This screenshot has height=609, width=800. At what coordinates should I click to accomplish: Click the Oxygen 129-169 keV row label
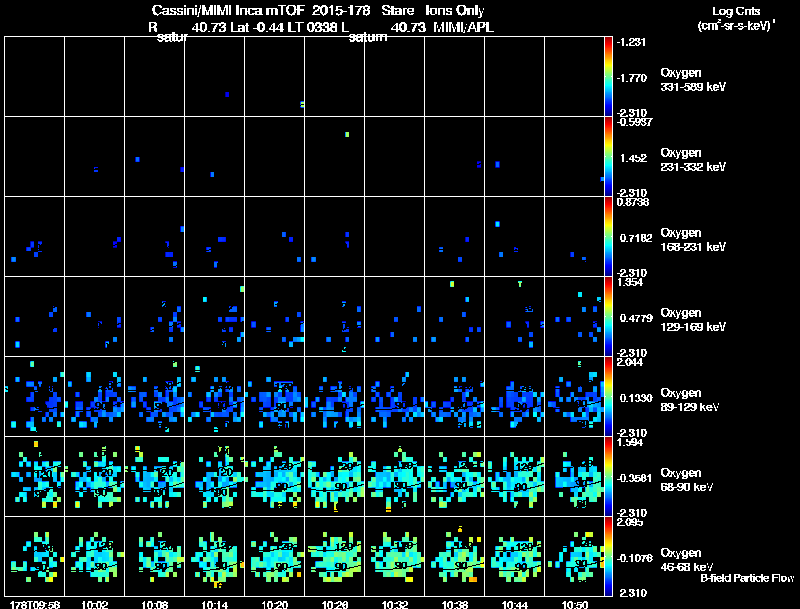click(693, 320)
